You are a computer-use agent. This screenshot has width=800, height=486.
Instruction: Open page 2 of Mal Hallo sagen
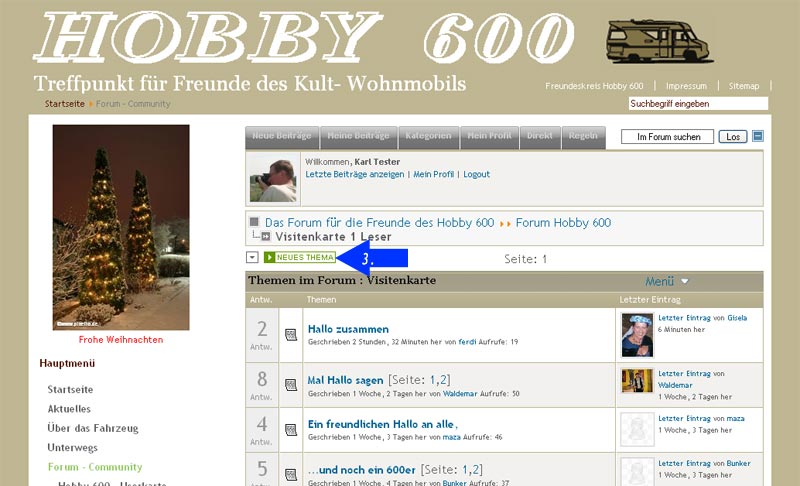pyautogui.click(x=443, y=380)
